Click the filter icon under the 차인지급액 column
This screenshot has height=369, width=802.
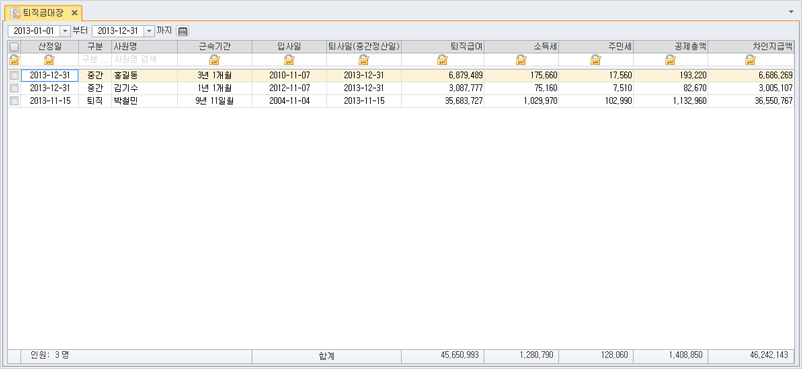point(750,60)
